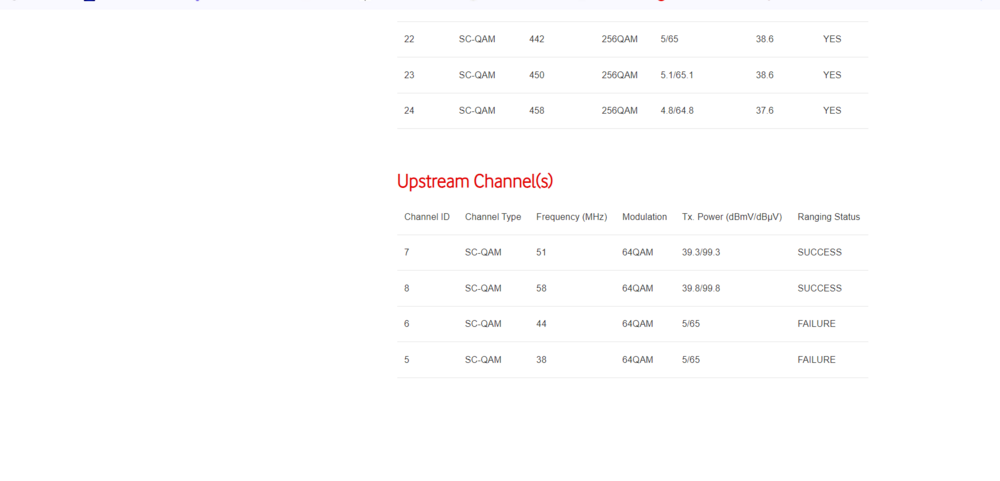Click SC-QAM in downstream channel 24 row
The height and width of the screenshot is (481, 1000).
pos(477,110)
